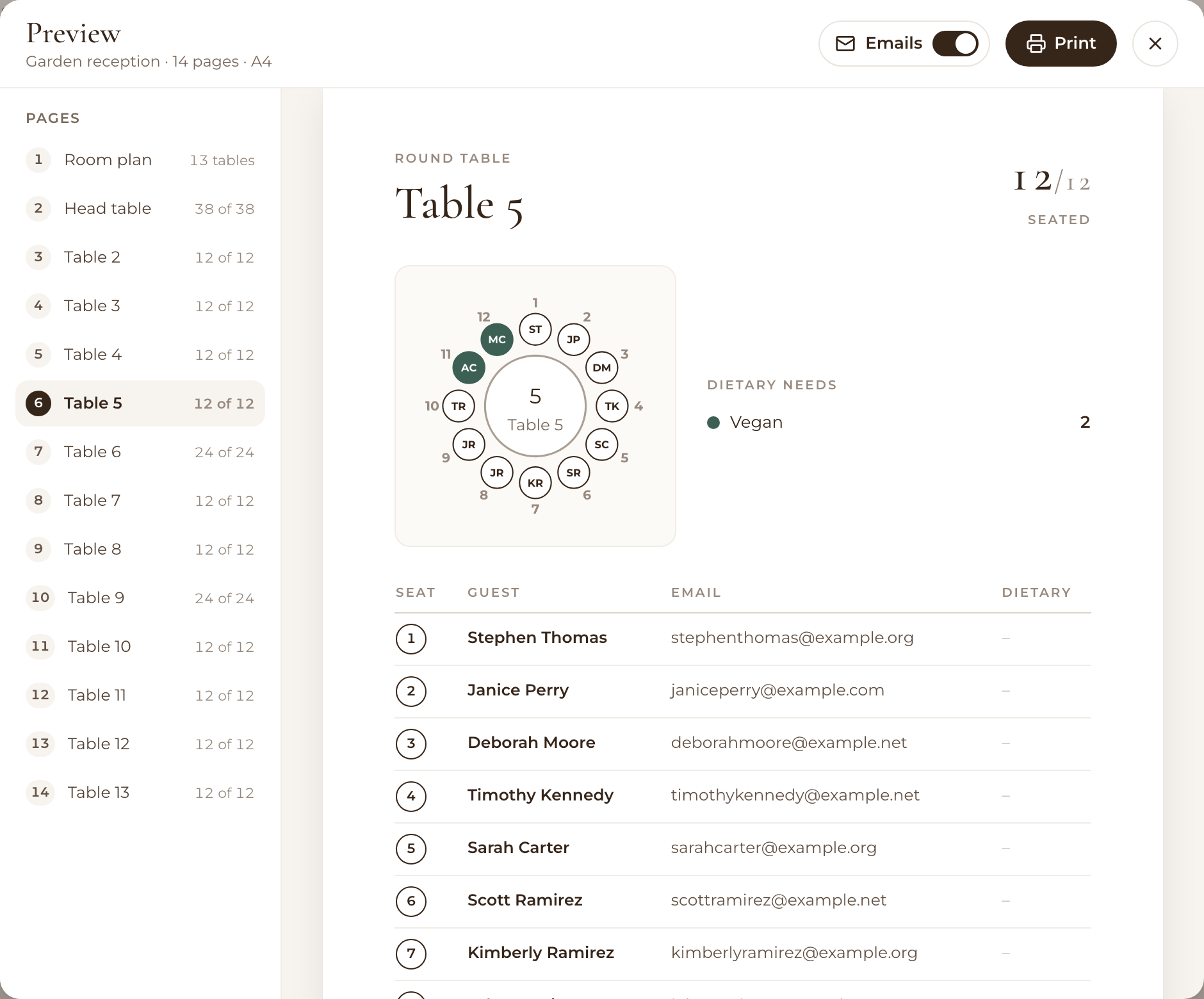Toggle the Emails switch
This screenshot has height=999, width=1204.
pyautogui.click(x=955, y=44)
